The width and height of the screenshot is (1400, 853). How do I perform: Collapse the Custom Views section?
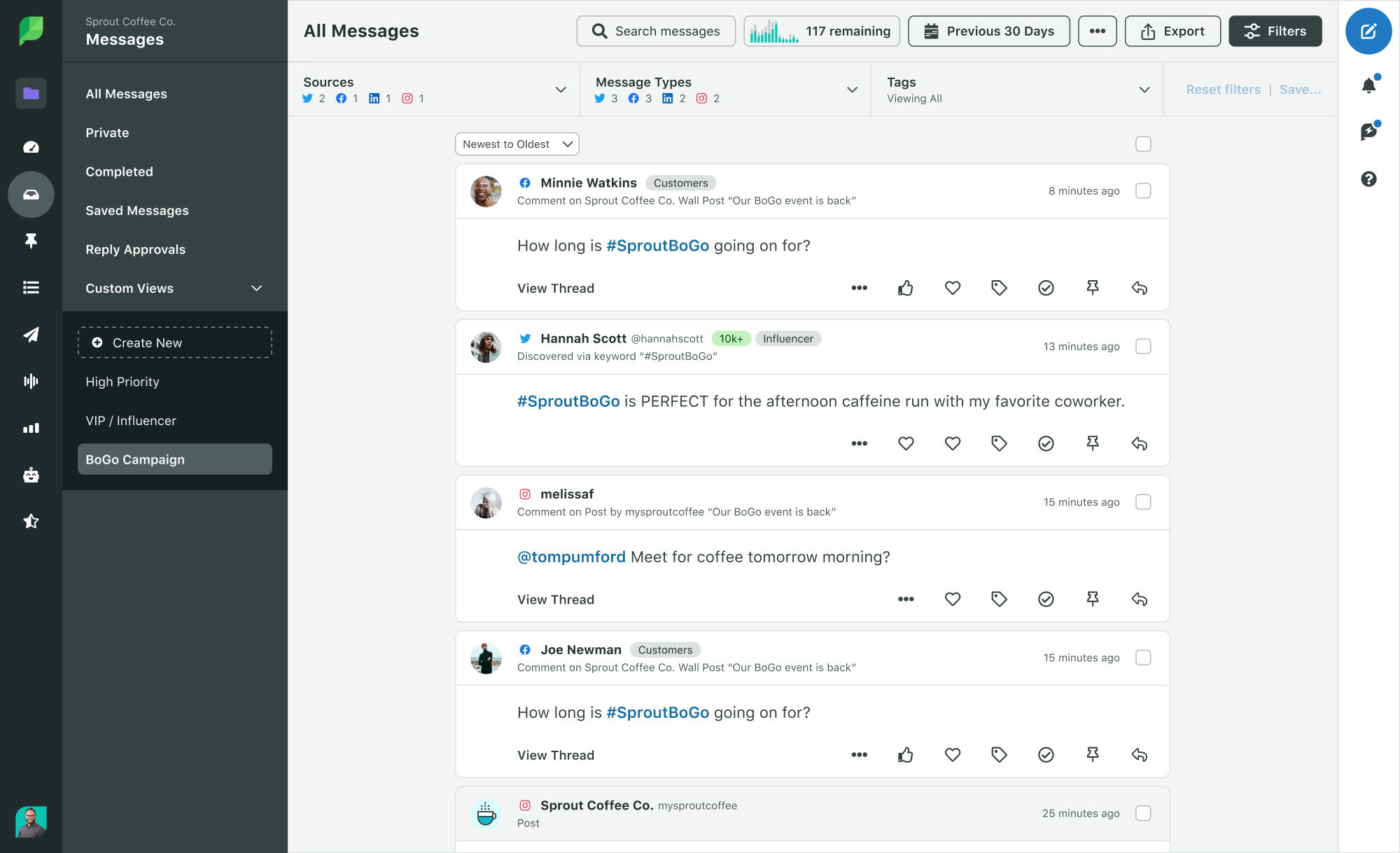click(x=256, y=288)
